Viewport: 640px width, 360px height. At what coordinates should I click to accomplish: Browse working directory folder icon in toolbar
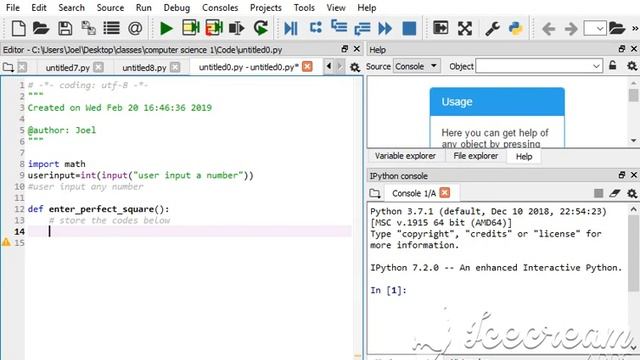coord(617,29)
